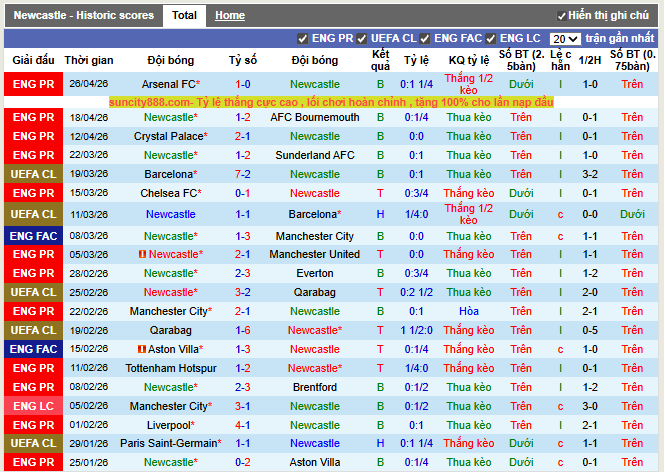
Task: Open the 20 recent matches dropdown
Action: (565, 39)
